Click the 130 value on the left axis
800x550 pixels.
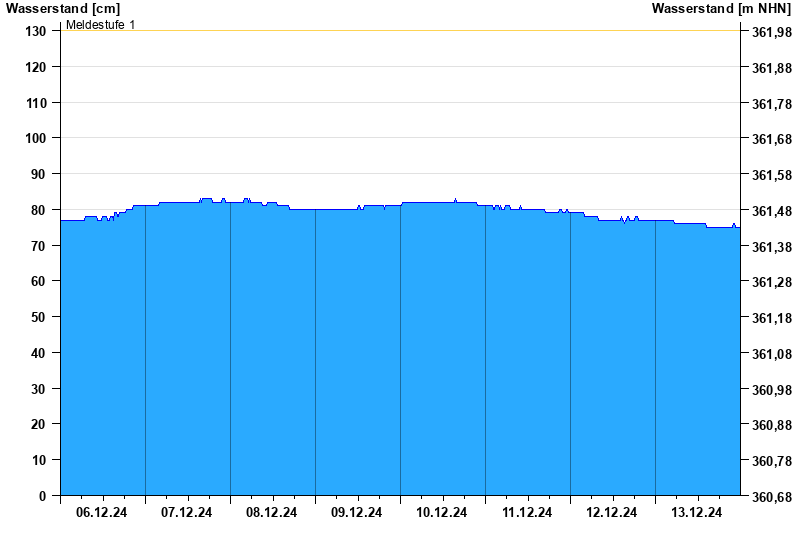[35, 31]
